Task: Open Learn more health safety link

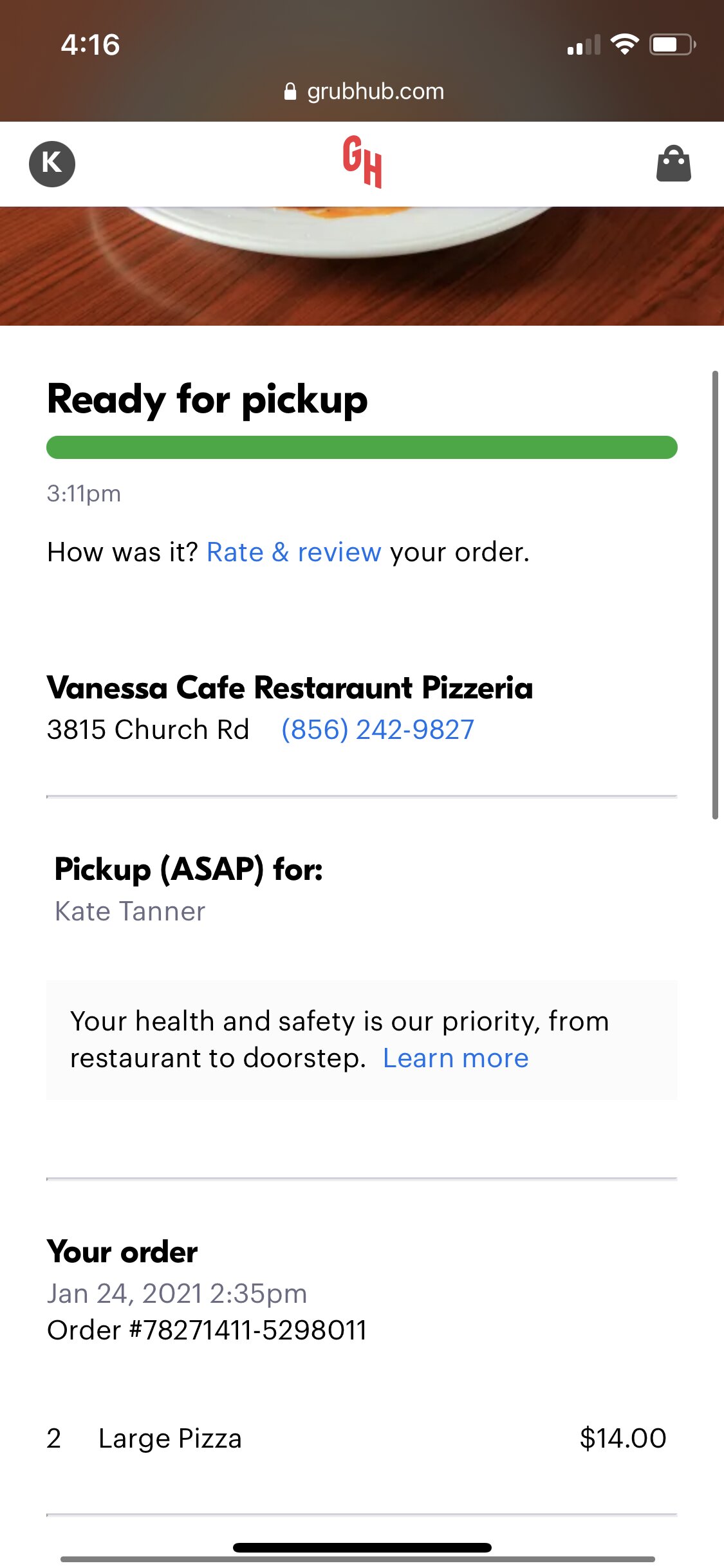Action: (456, 1058)
